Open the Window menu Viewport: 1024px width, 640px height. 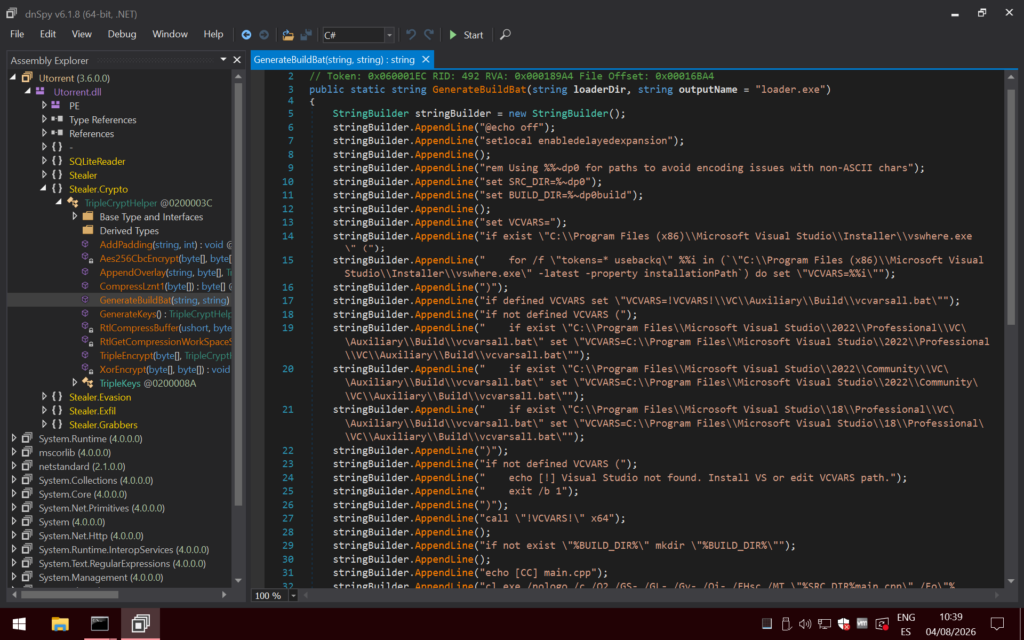pos(170,34)
